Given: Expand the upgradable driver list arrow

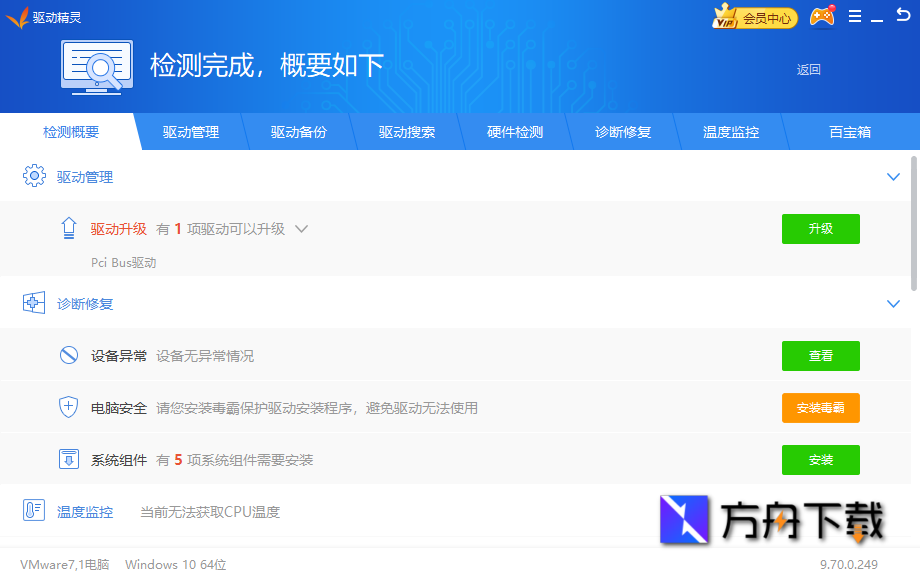Looking at the screenshot, I should coord(301,228).
